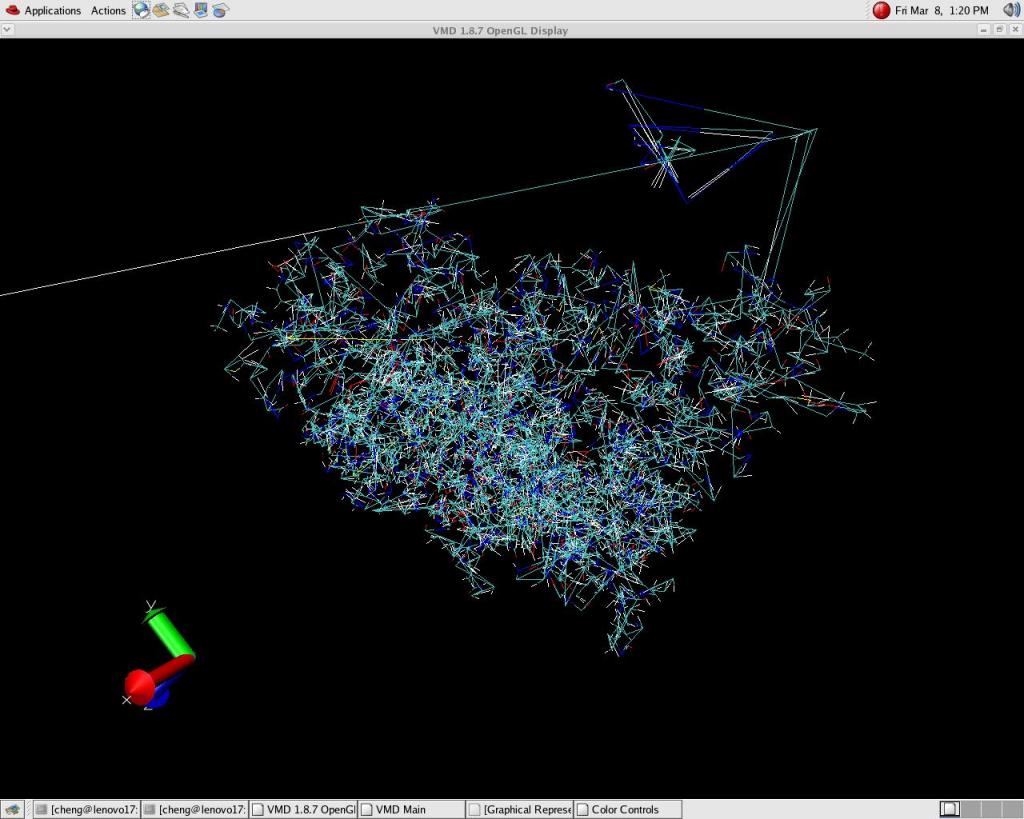1024x819 pixels.
Task: Maximize the VMD OpenGL Display window
Action: click(999, 30)
